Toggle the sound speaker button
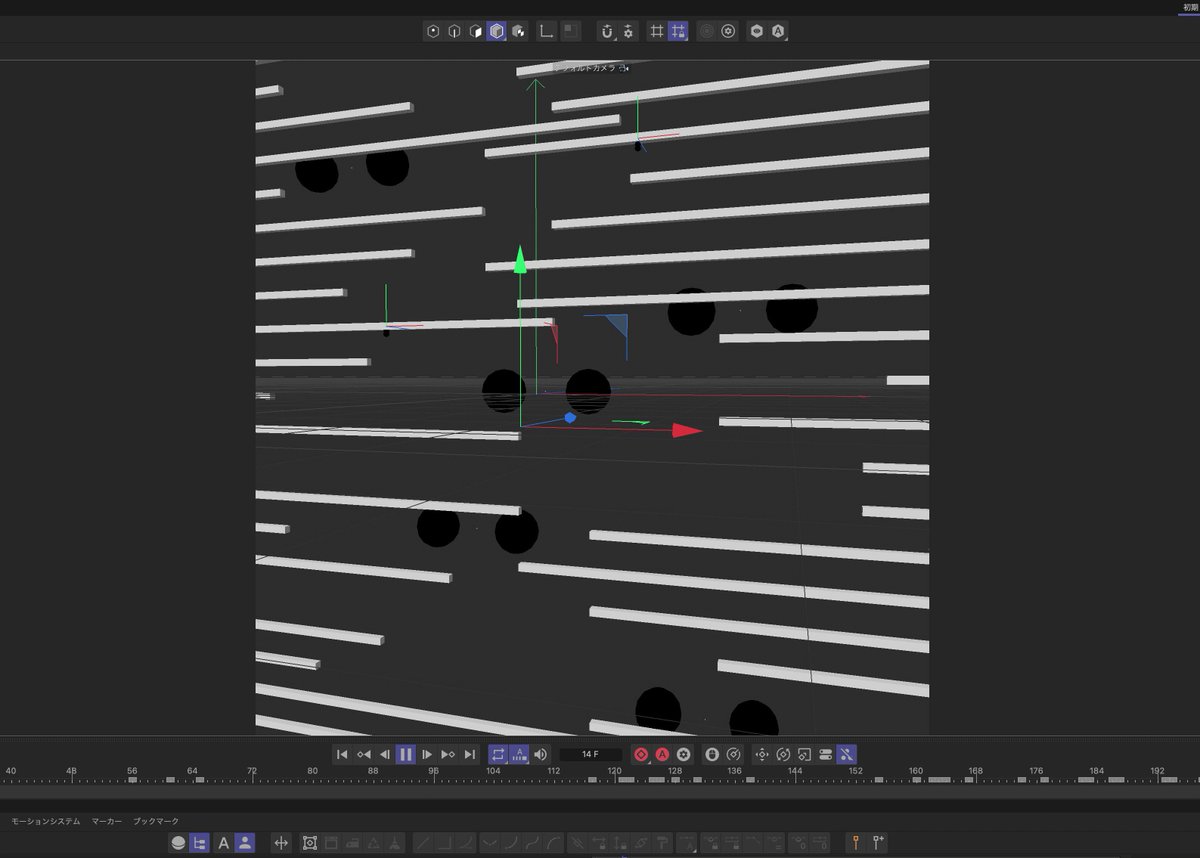 pyautogui.click(x=541, y=754)
